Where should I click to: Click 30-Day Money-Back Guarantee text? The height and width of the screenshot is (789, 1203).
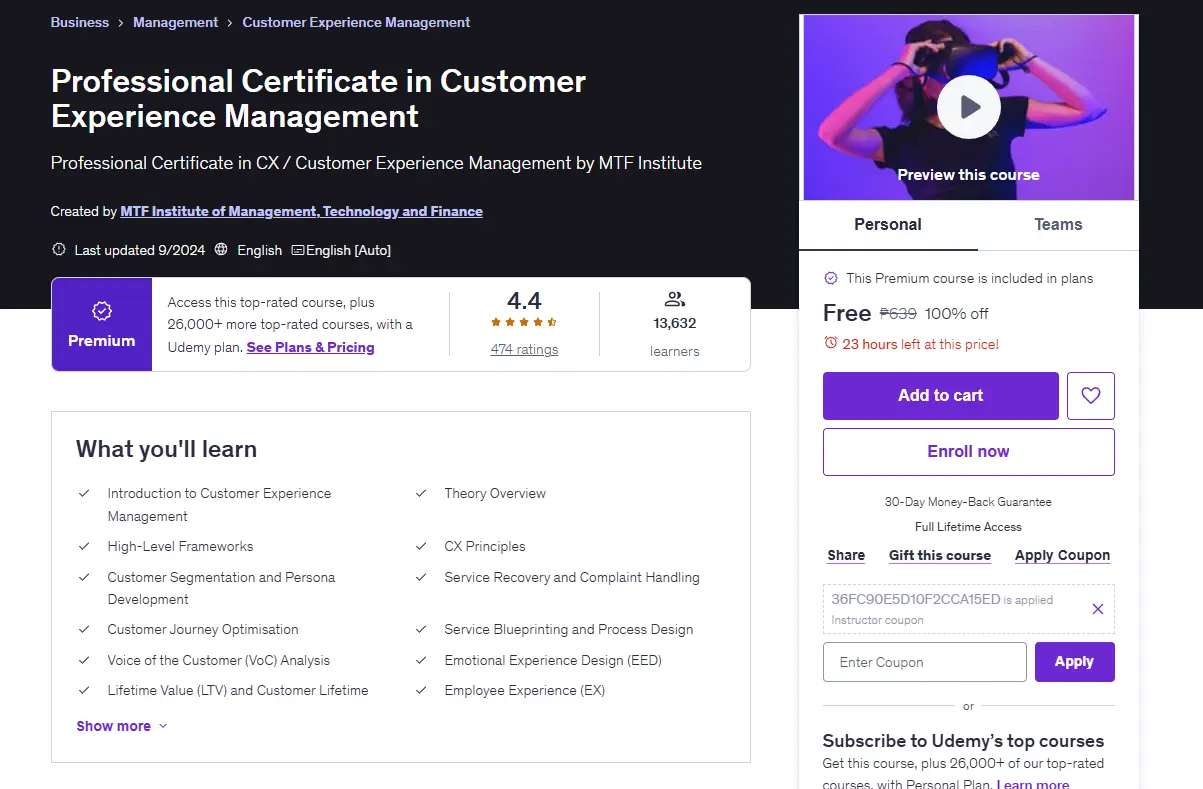point(968,502)
